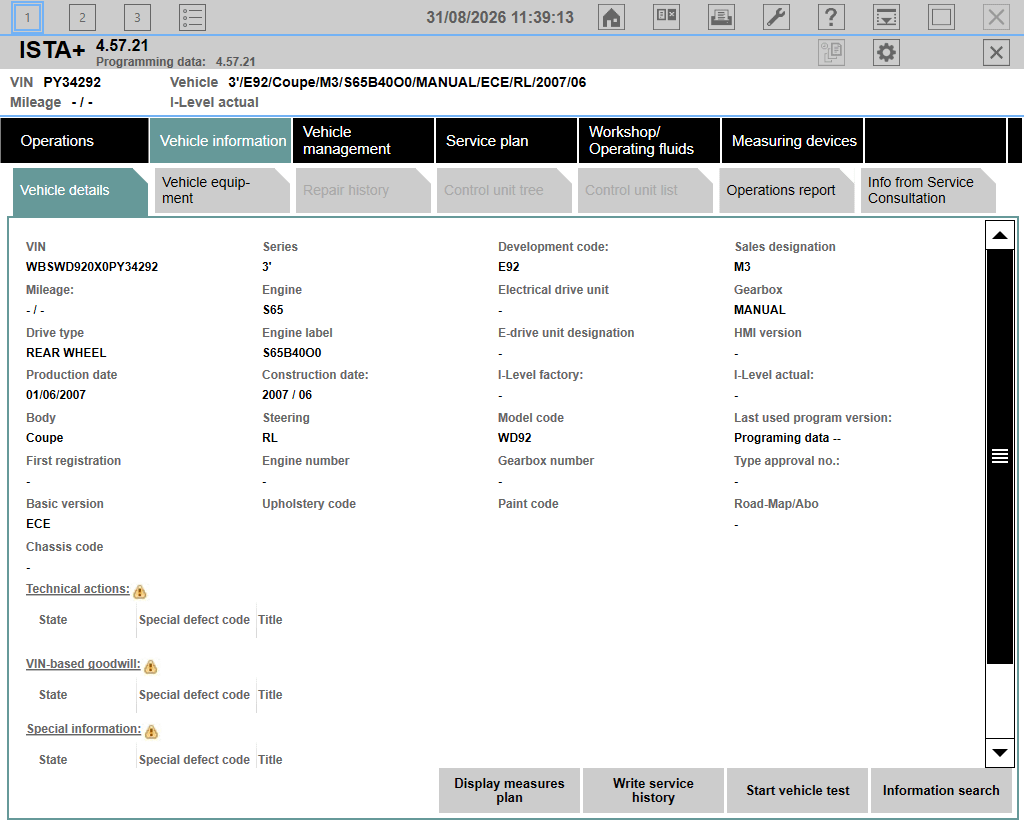The image size is (1024, 823).
Task: Open the Operations report subtab
Action: coord(786,191)
